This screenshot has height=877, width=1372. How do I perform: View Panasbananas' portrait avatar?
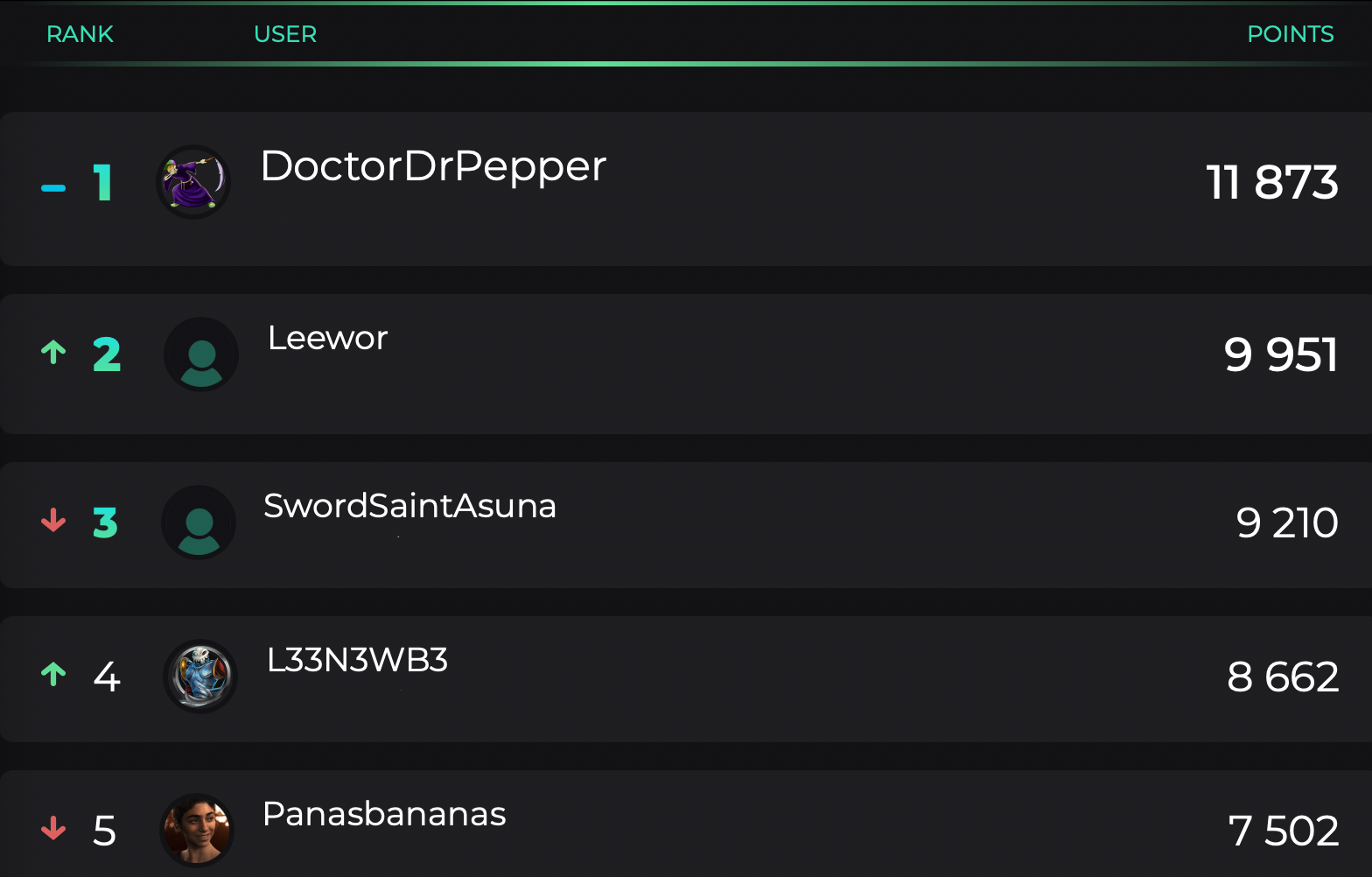tap(197, 830)
